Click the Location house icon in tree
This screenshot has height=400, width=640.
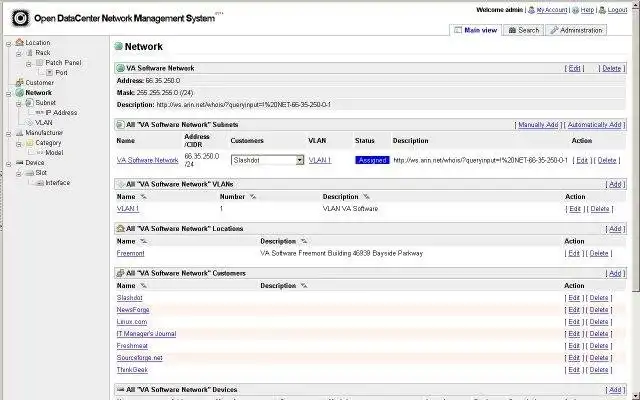click(x=19, y=42)
